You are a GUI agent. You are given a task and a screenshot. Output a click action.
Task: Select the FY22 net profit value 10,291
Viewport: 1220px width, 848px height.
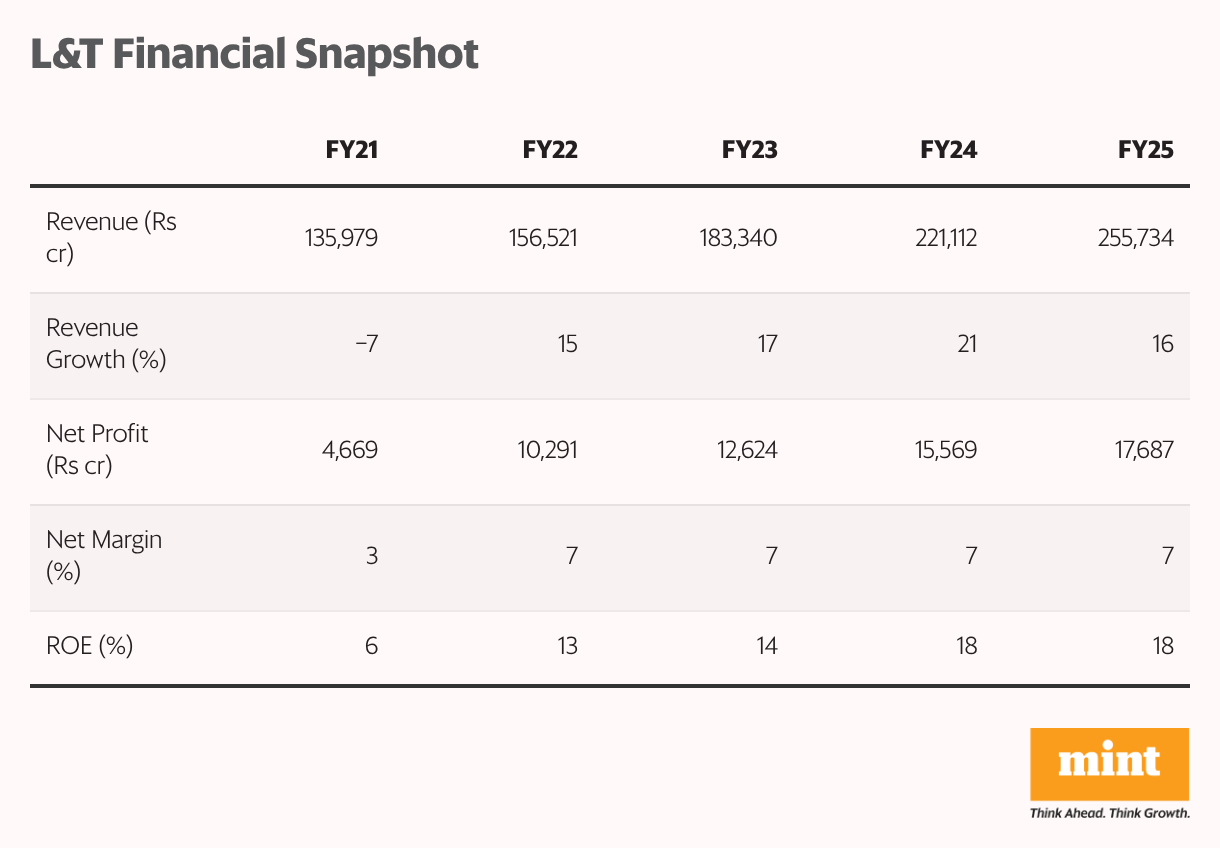click(545, 450)
